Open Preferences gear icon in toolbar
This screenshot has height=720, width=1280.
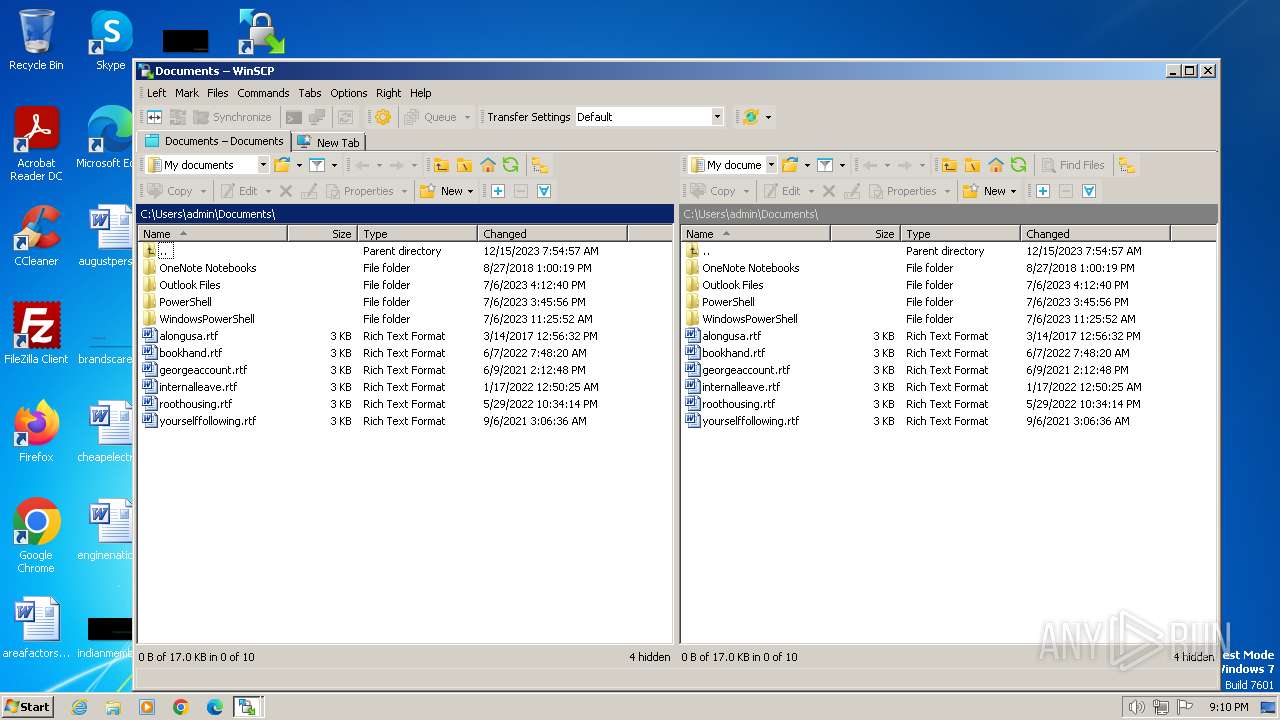pos(383,117)
